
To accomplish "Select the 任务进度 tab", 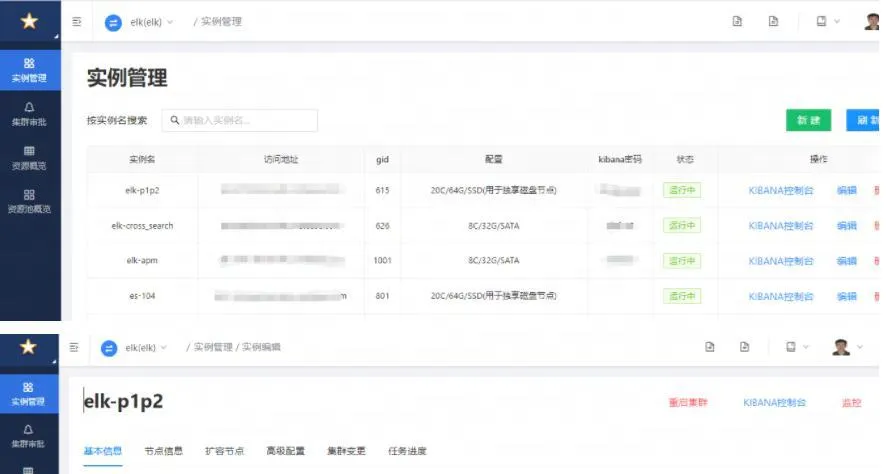I will pos(407,451).
